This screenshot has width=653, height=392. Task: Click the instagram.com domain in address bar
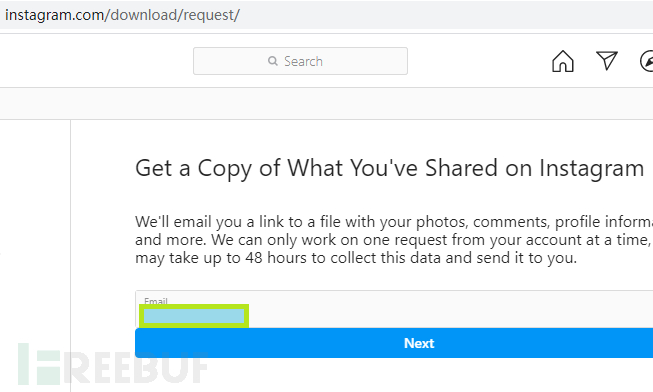point(55,15)
